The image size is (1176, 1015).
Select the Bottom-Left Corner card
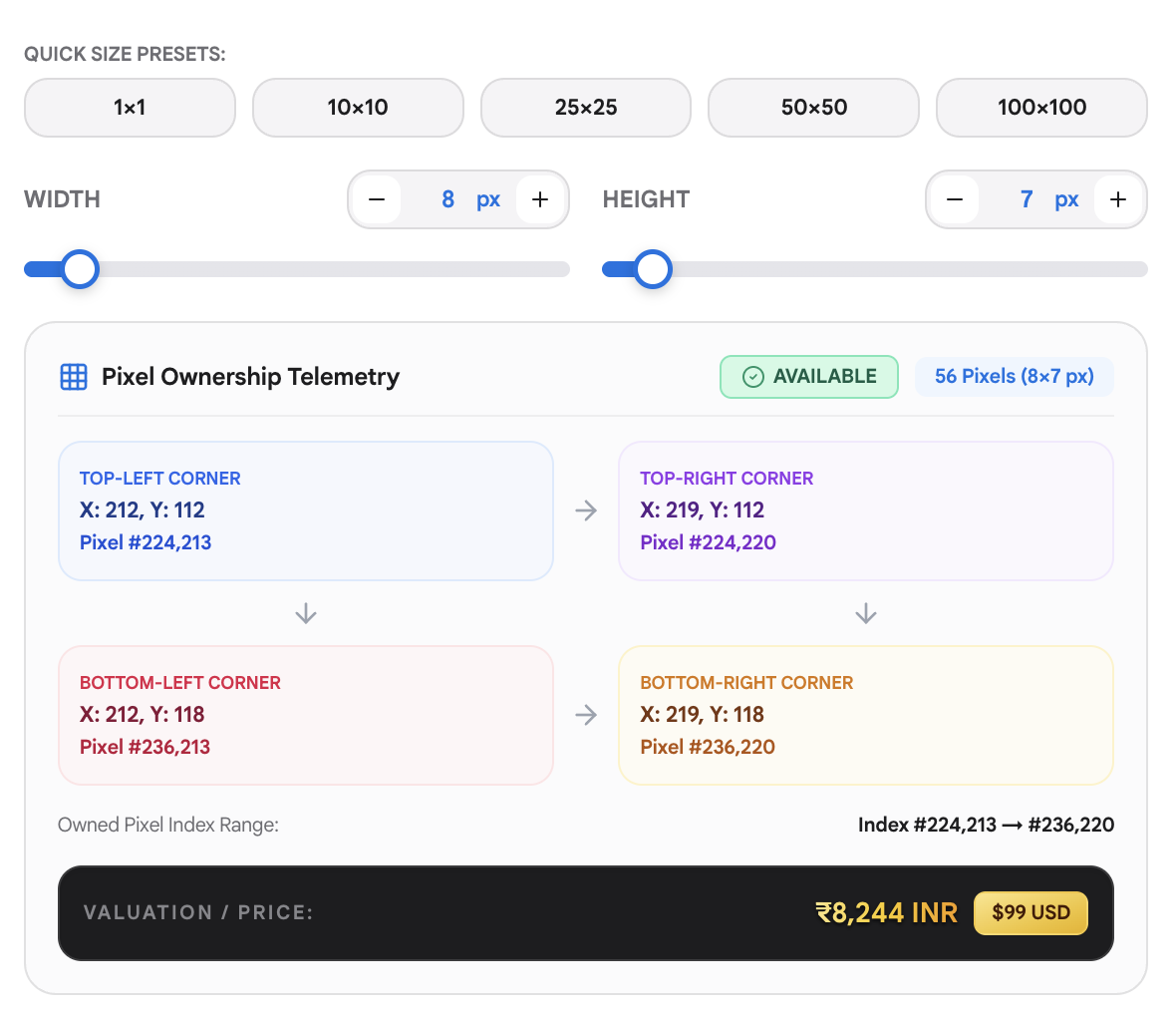tap(306, 716)
